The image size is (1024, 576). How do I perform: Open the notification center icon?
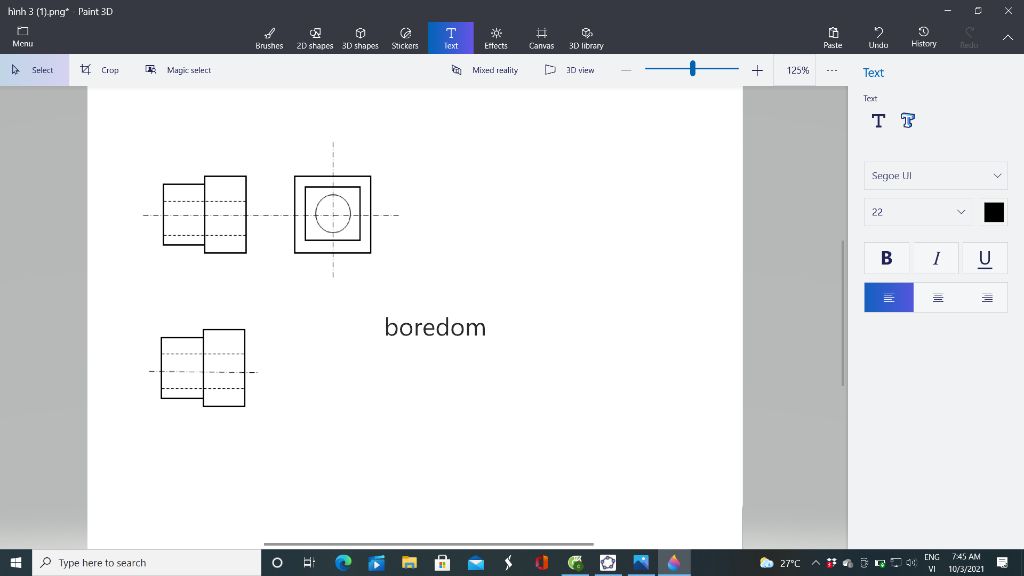pyautogui.click(x=1002, y=562)
